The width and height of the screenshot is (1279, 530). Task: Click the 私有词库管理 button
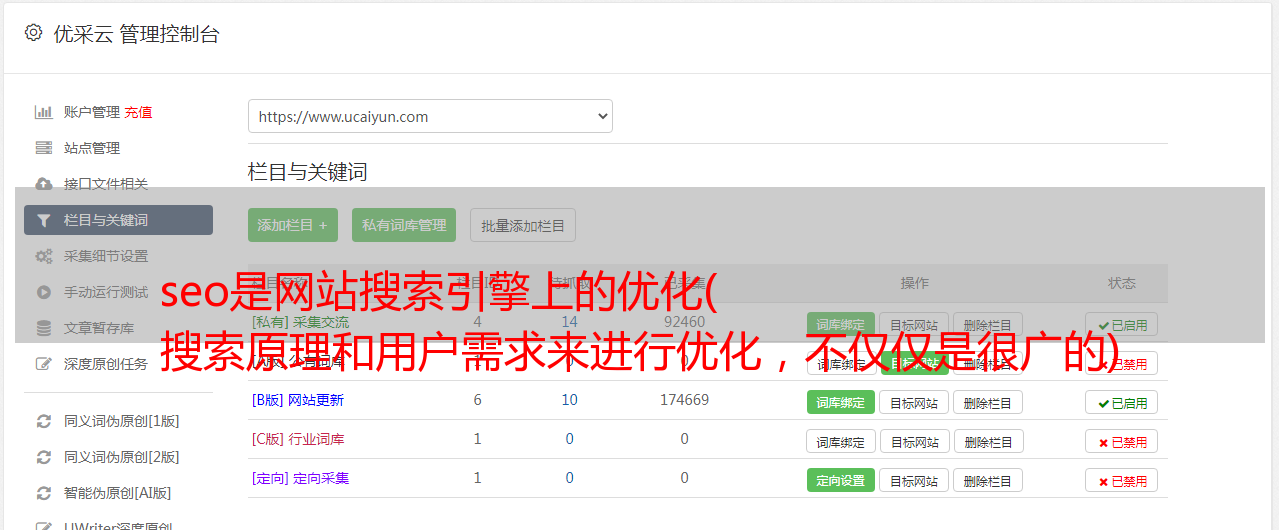(x=404, y=225)
